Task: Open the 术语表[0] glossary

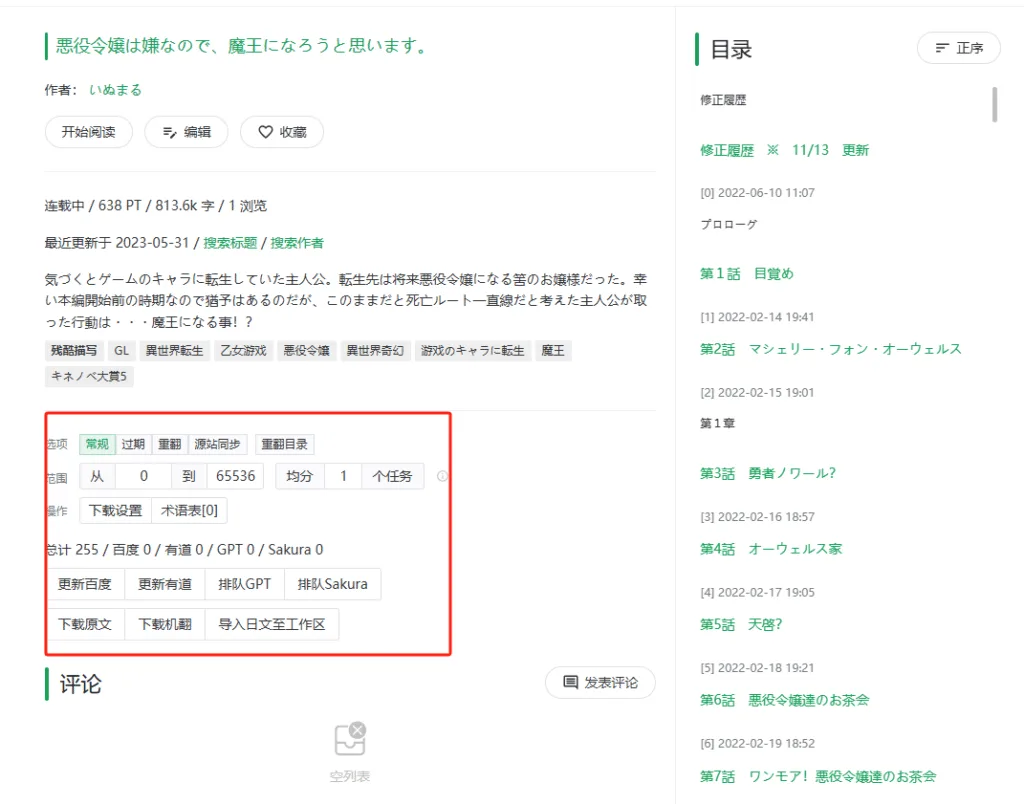Action: (x=189, y=510)
